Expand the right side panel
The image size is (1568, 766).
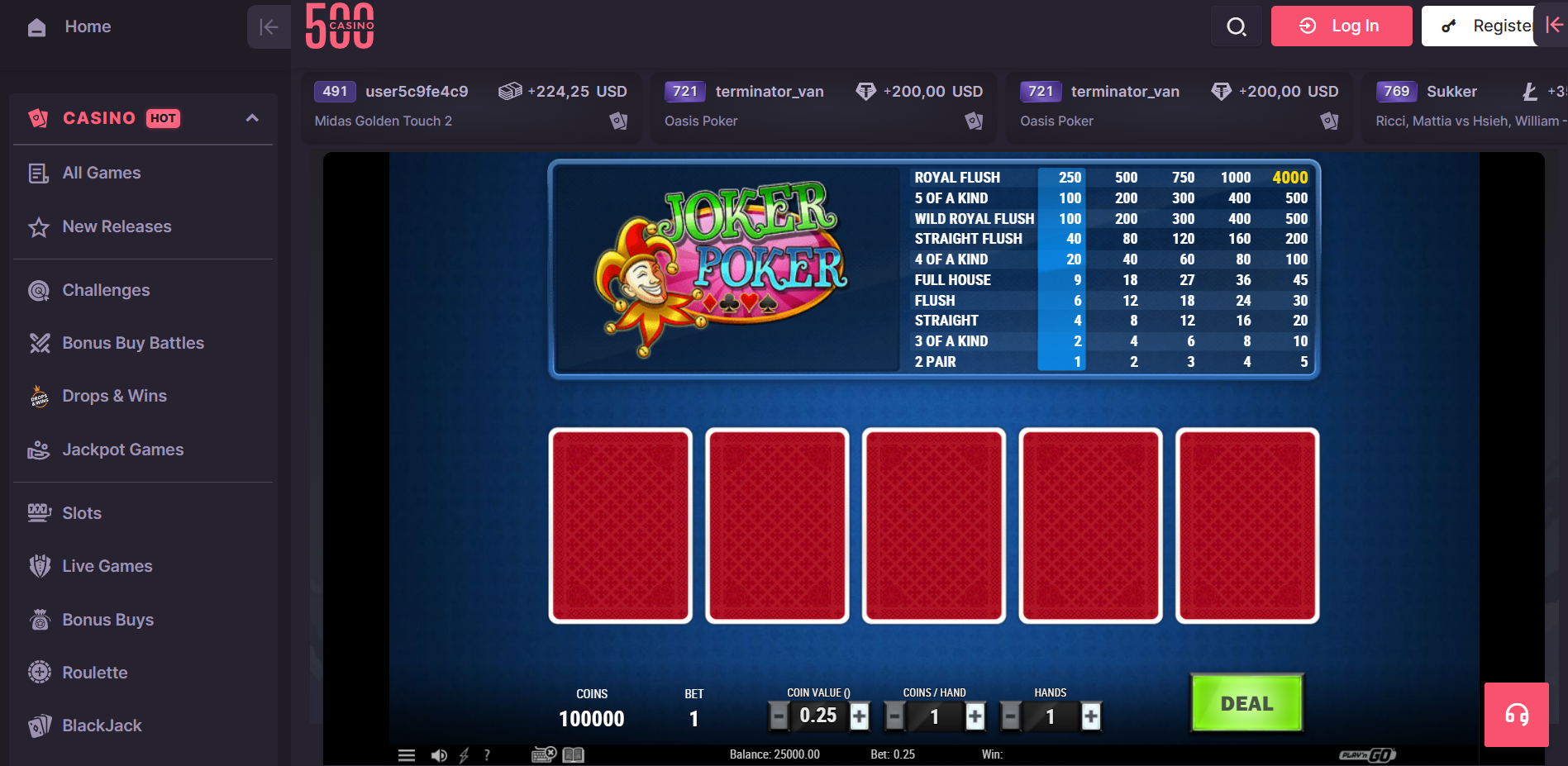[x=1553, y=26]
